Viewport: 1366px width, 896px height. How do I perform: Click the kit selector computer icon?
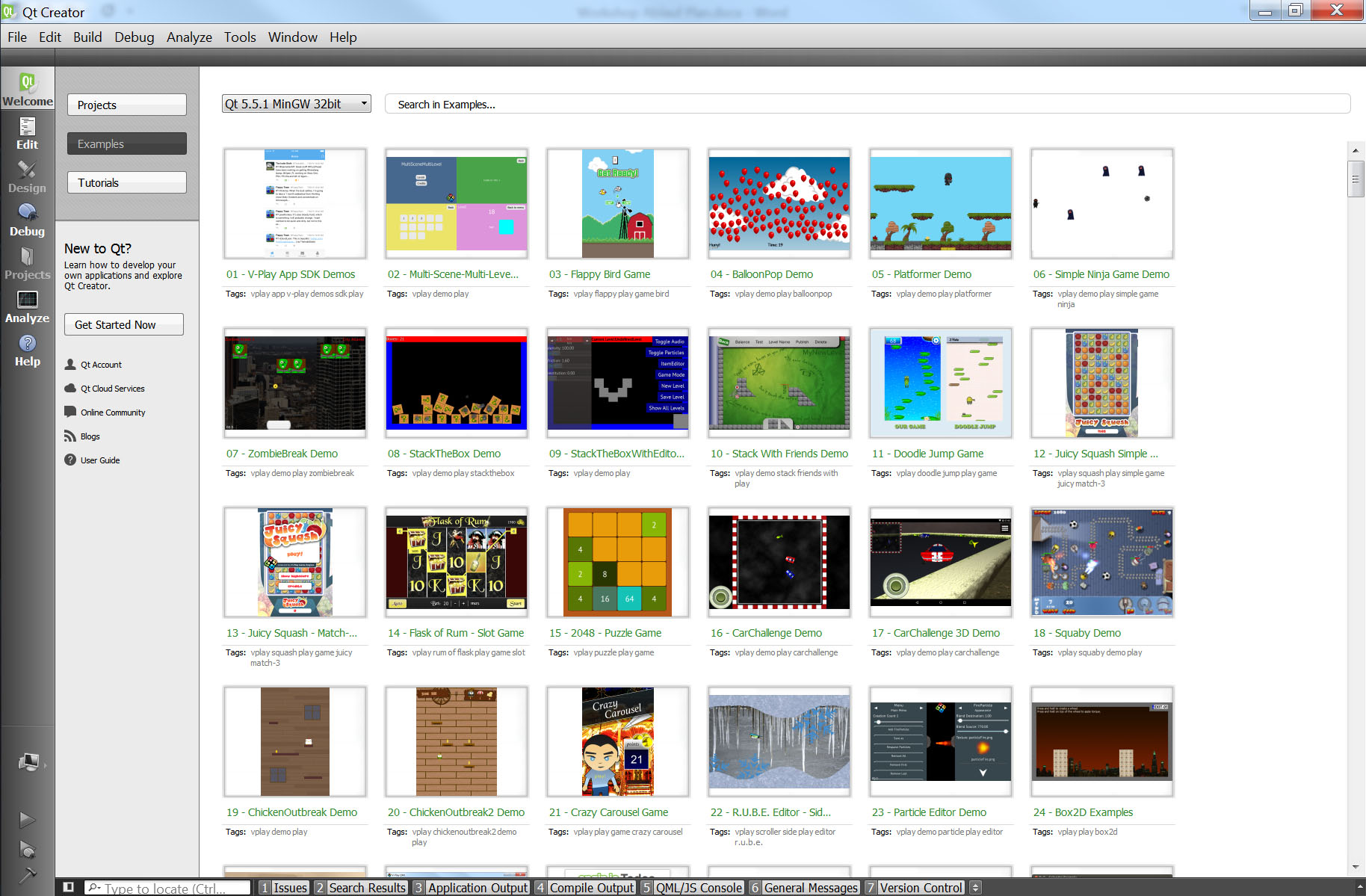pos(28,763)
